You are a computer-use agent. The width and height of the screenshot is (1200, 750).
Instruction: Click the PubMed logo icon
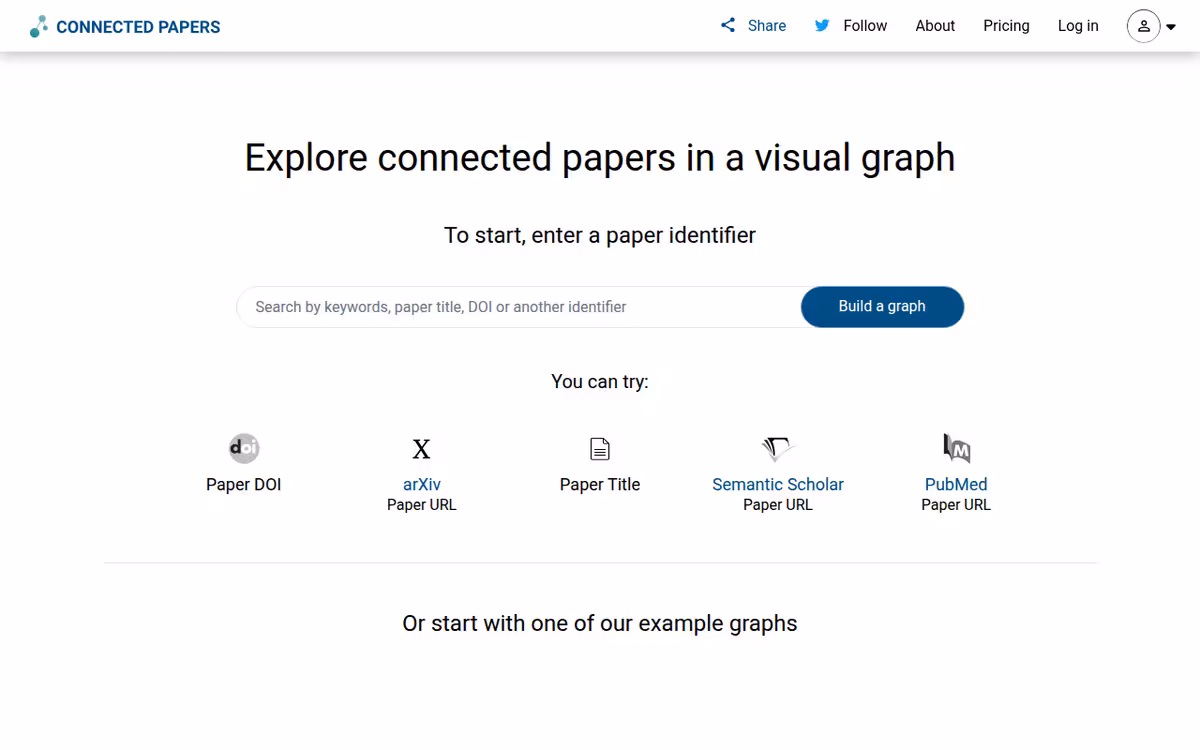click(x=956, y=448)
